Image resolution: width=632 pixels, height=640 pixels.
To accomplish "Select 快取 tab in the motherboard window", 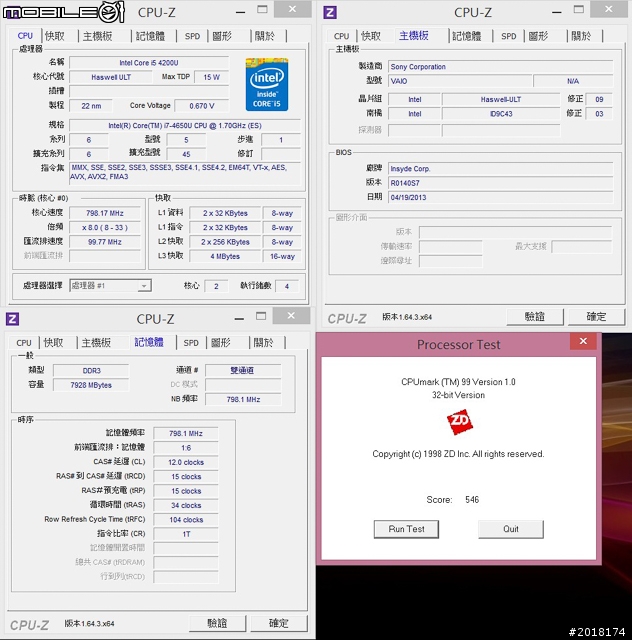I will click(x=371, y=36).
